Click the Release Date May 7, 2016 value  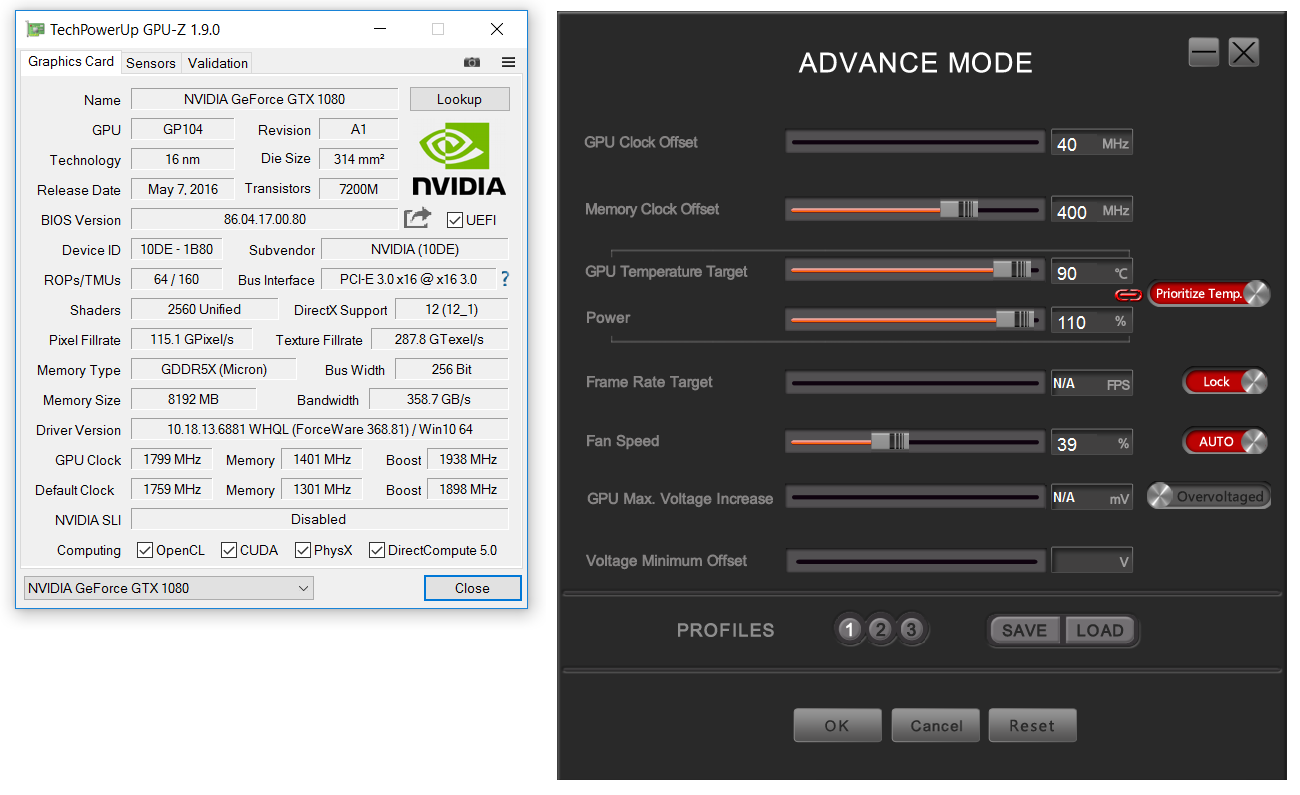pyautogui.click(x=182, y=189)
